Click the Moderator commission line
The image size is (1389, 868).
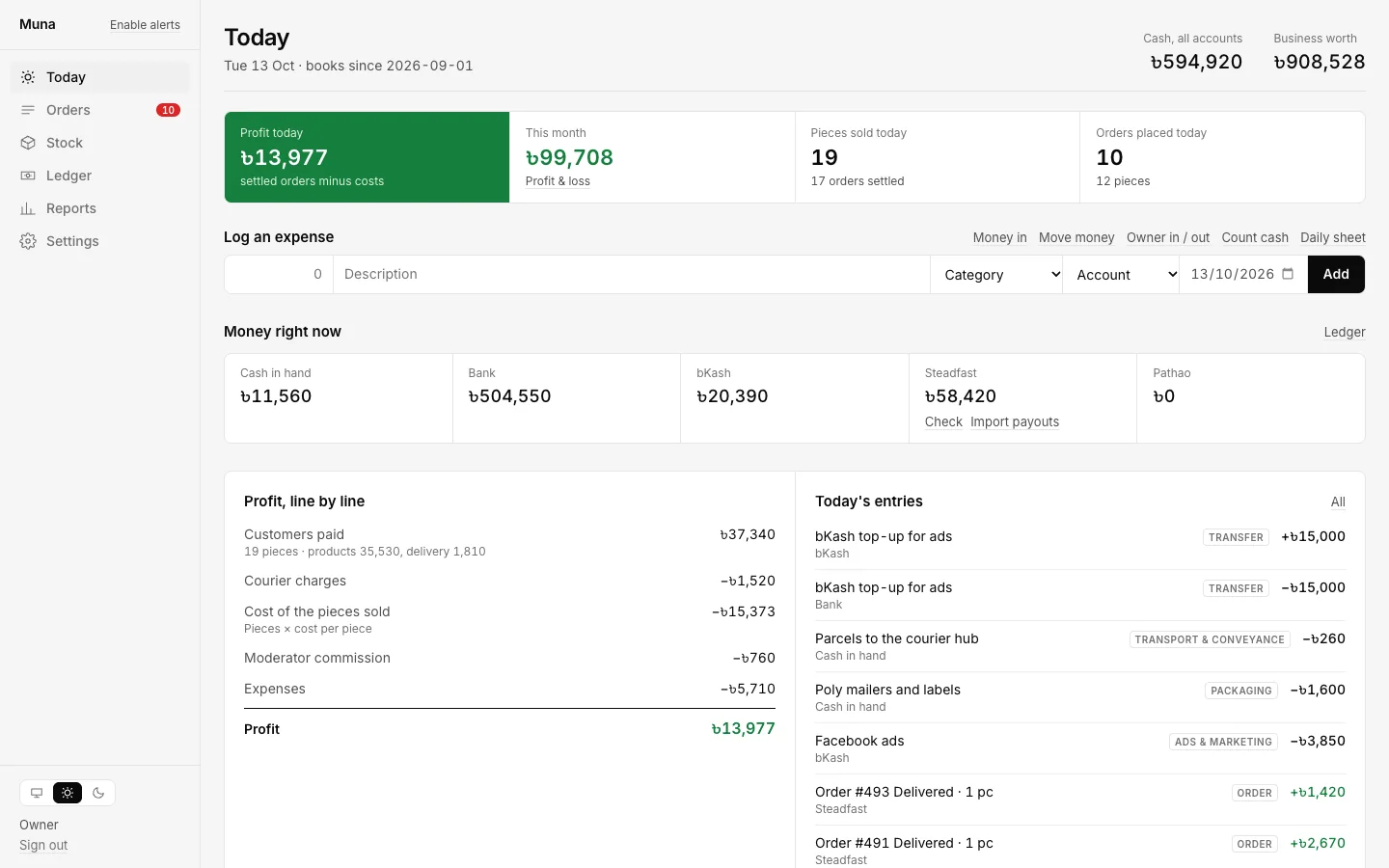[x=509, y=658]
